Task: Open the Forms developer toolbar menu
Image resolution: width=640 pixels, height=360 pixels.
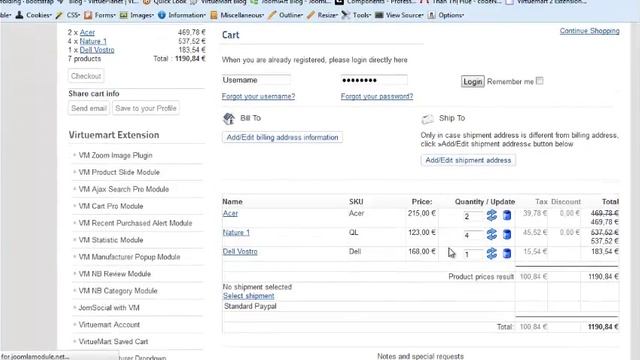Action: (x=100, y=15)
